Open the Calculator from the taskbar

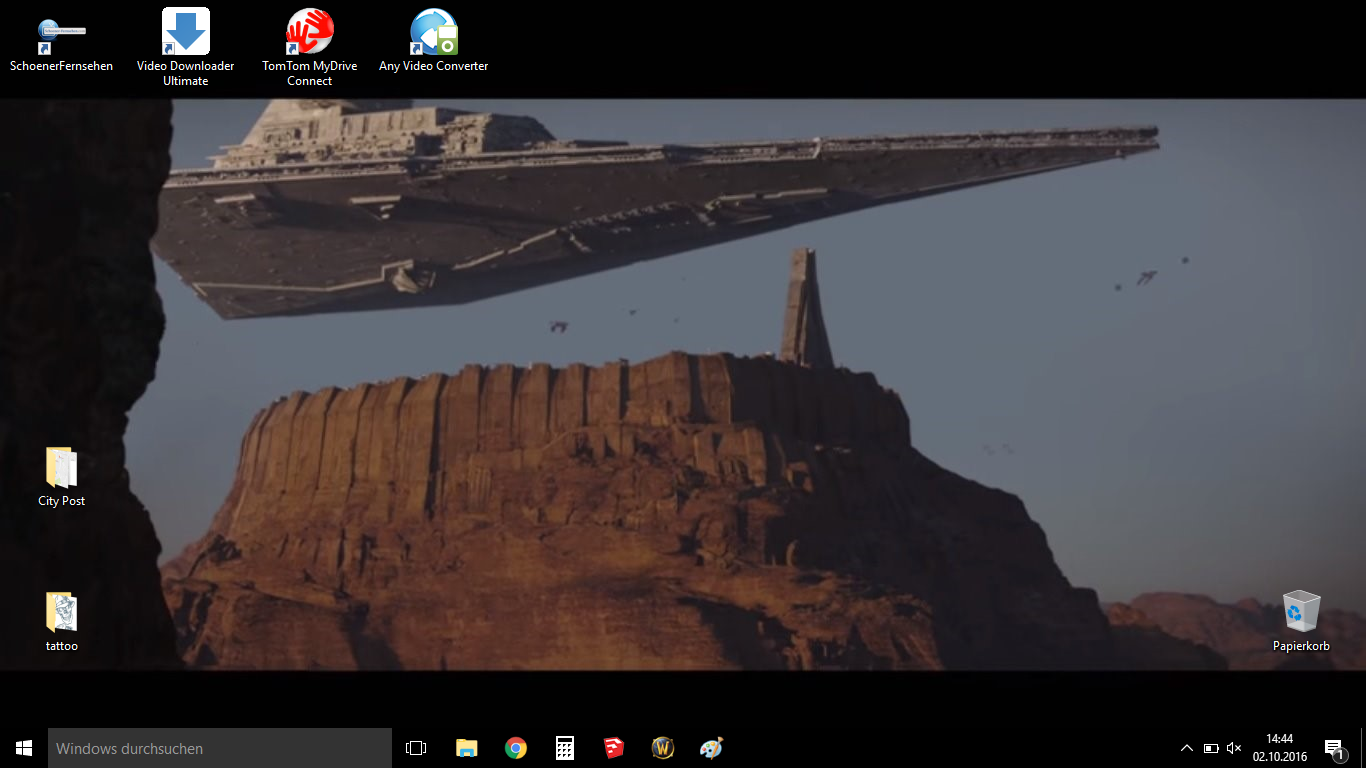[x=565, y=748]
